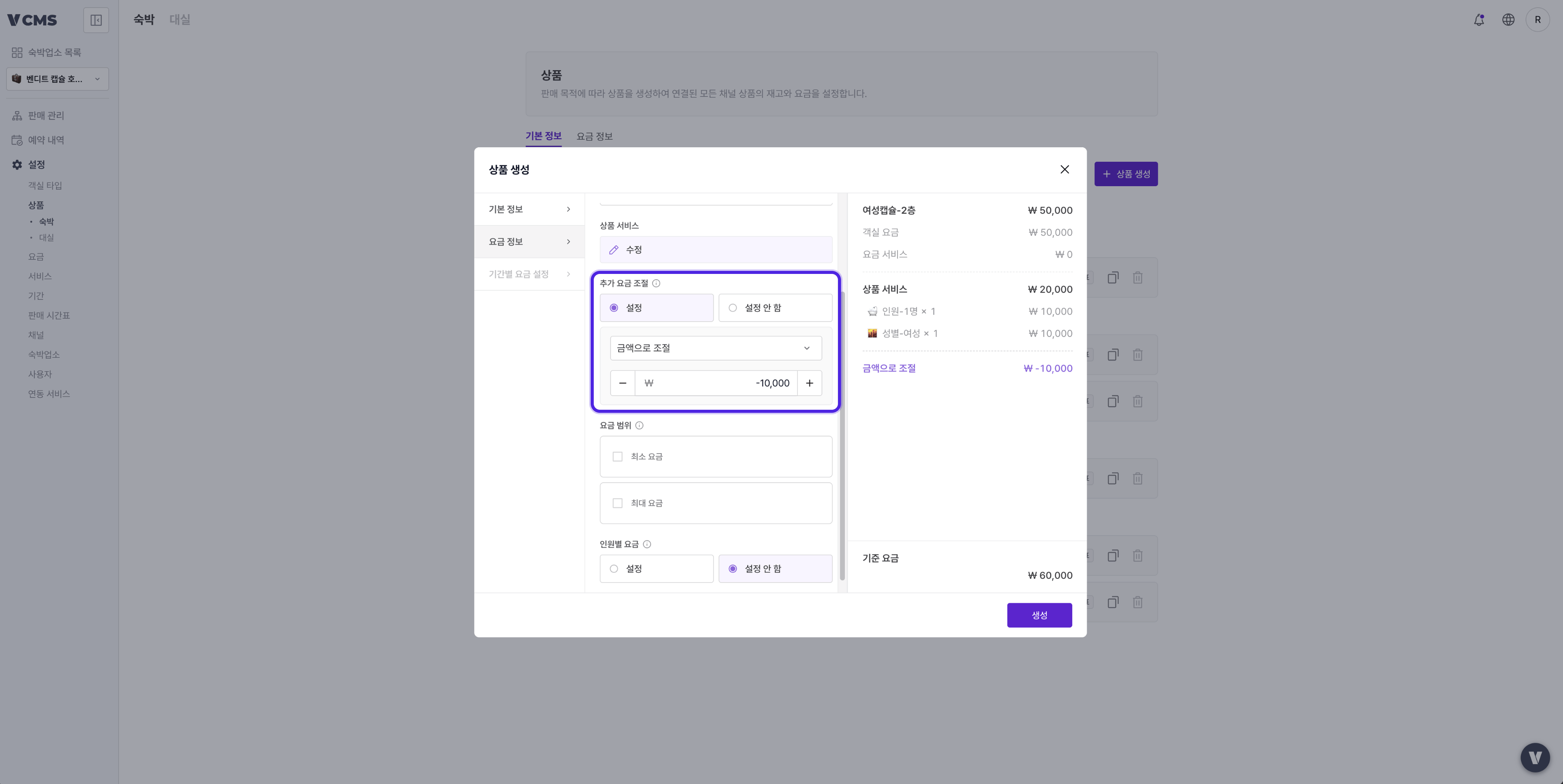1563x784 pixels.
Task: Open the chat widget at the bottom right
Action: tap(1534, 757)
